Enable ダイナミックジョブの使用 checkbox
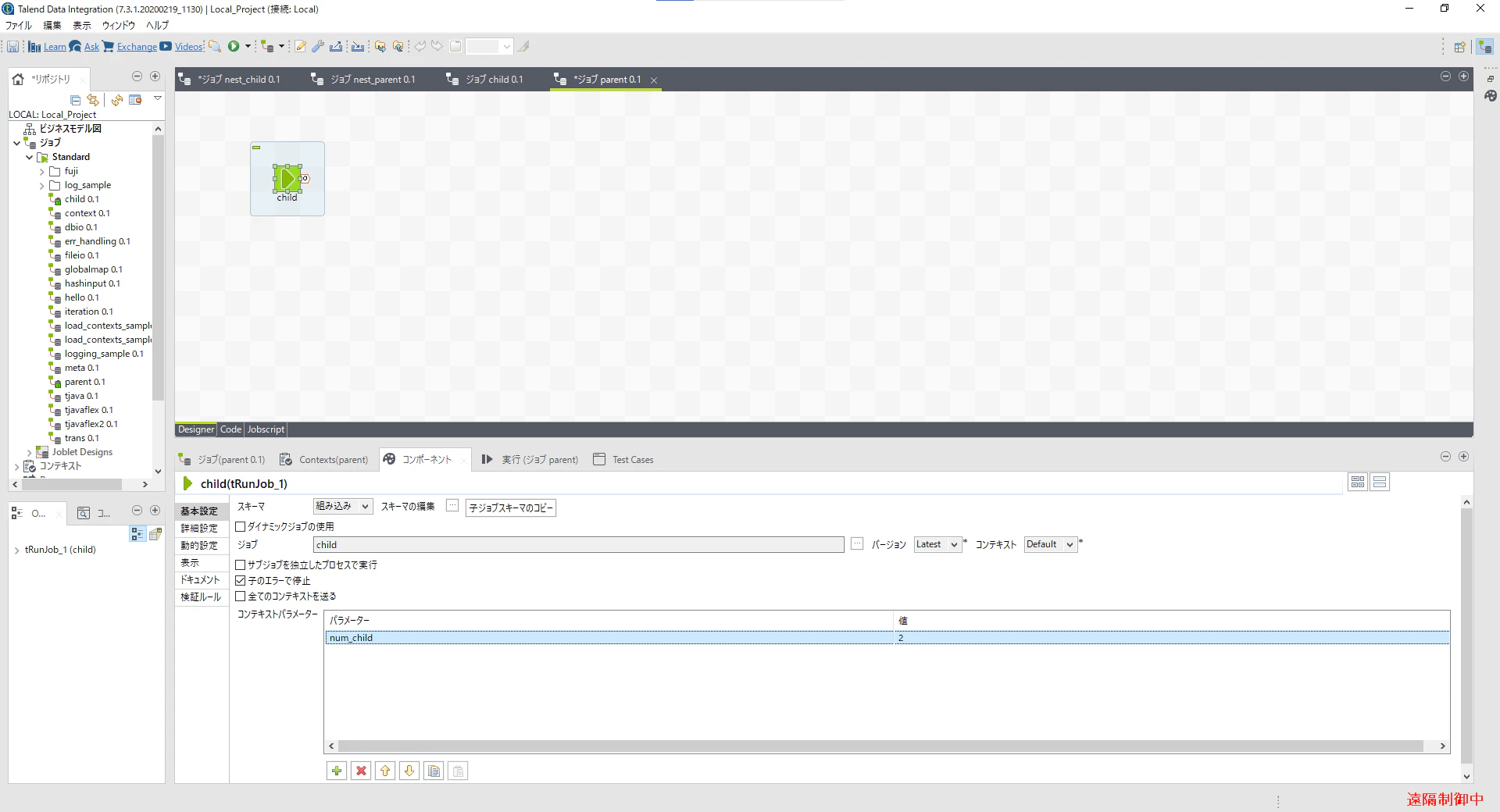This screenshot has height=812, width=1500. (241, 527)
